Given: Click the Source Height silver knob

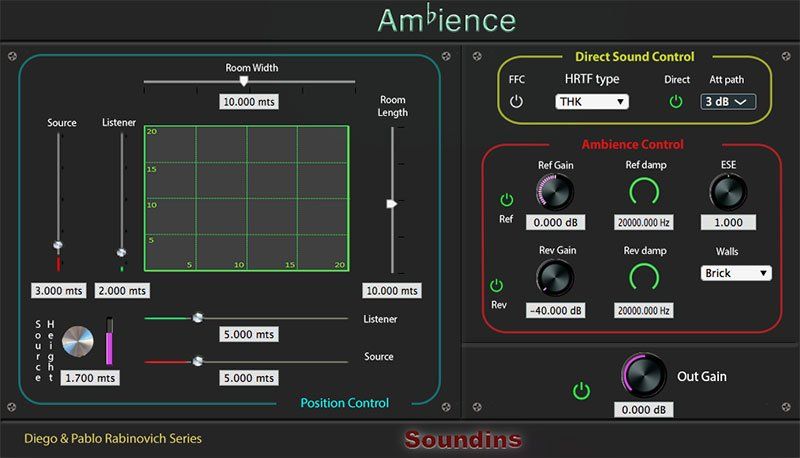Looking at the screenshot, I should pyautogui.click(x=78, y=342).
